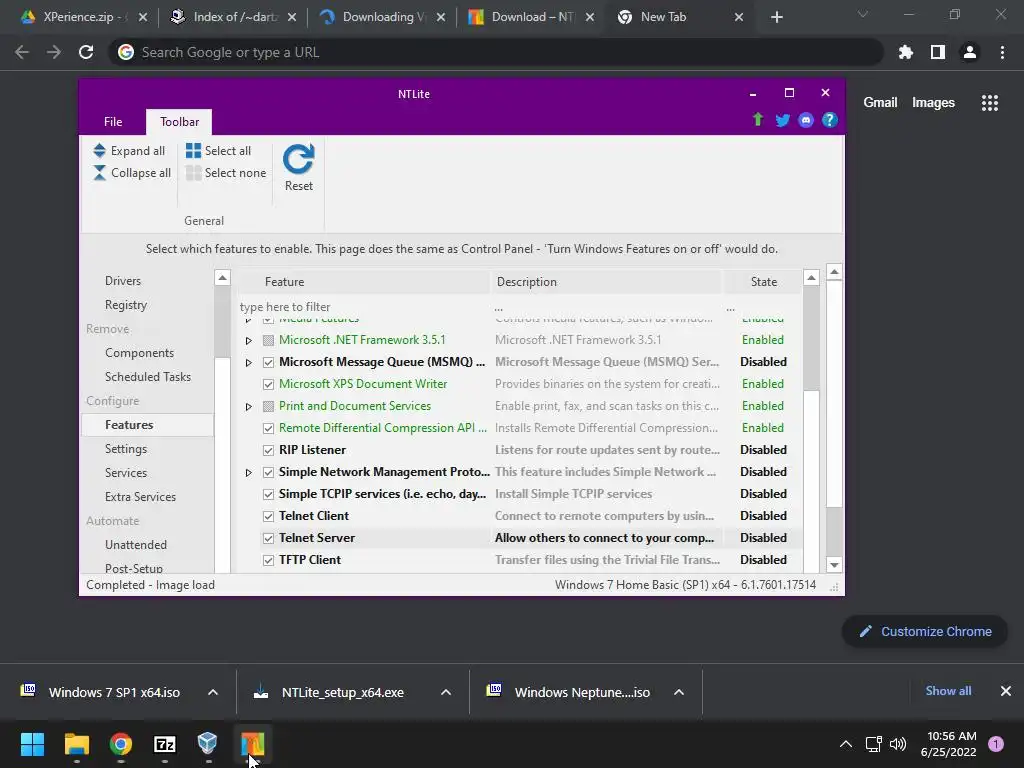Toggle Telnet Client checkbox
The height and width of the screenshot is (768, 1024).
[x=268, y=516]
